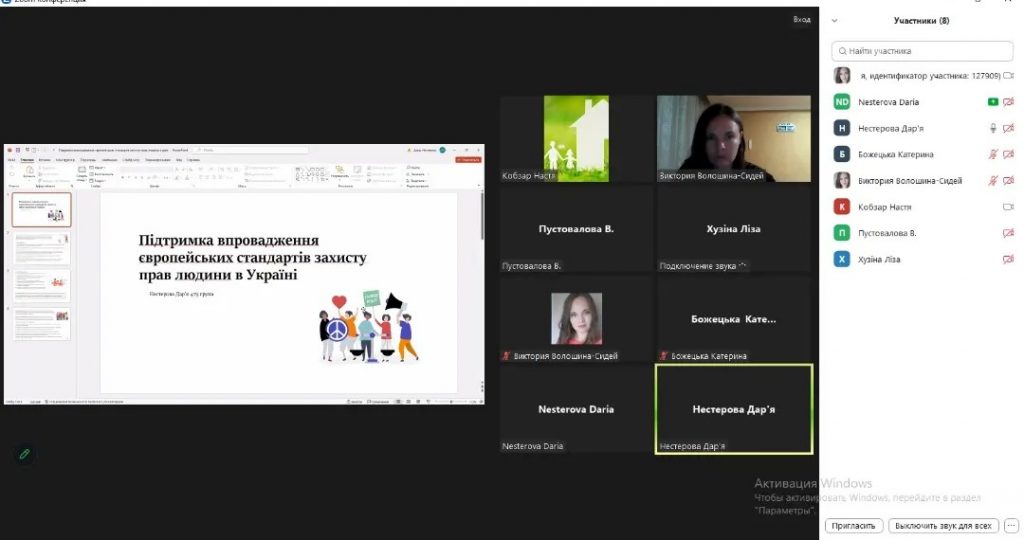Screen dimensions: 1024x540
Task: Open the three-dots more options menu
Action: point(1010,524)
